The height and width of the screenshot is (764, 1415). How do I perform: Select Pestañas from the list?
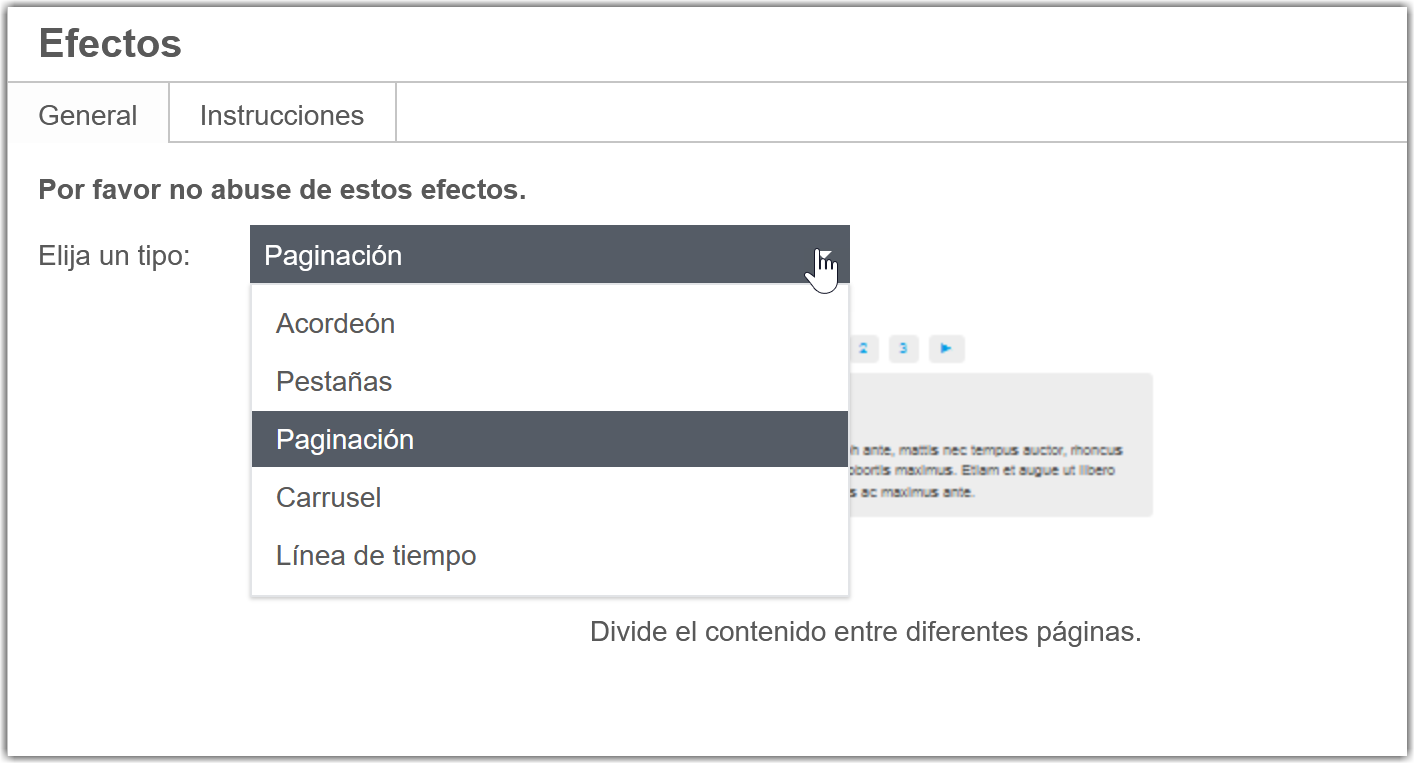pos(333,381)
